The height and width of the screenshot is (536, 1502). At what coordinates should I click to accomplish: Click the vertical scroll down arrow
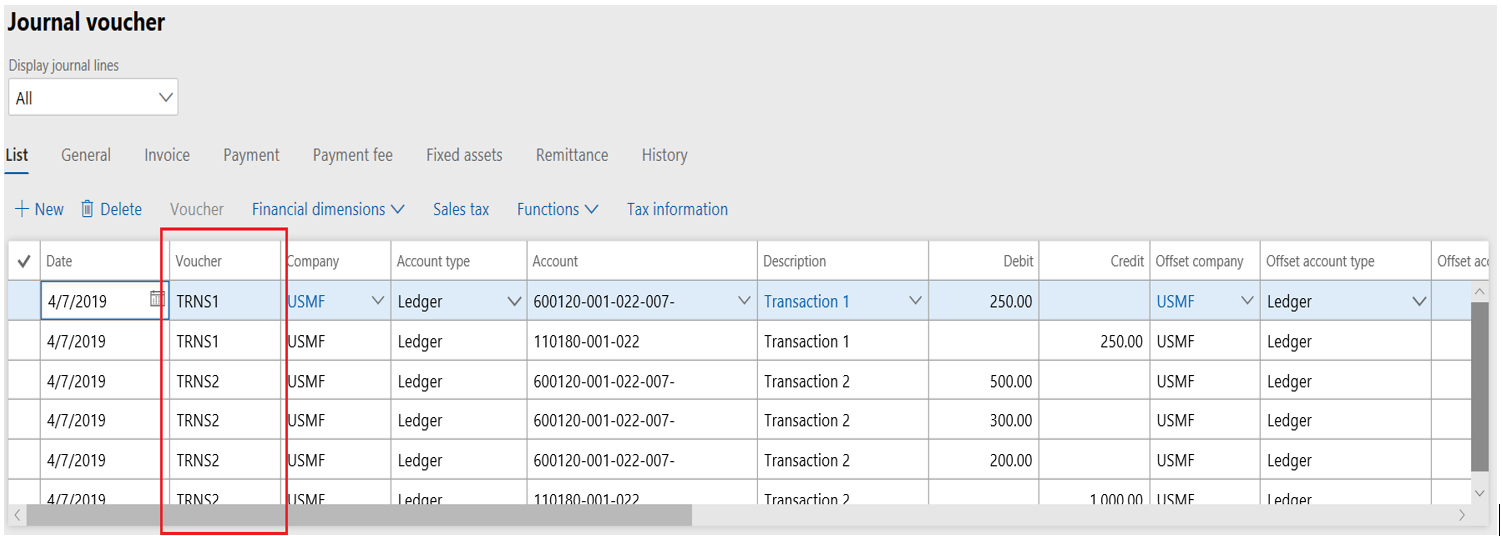click(1481, 493)
